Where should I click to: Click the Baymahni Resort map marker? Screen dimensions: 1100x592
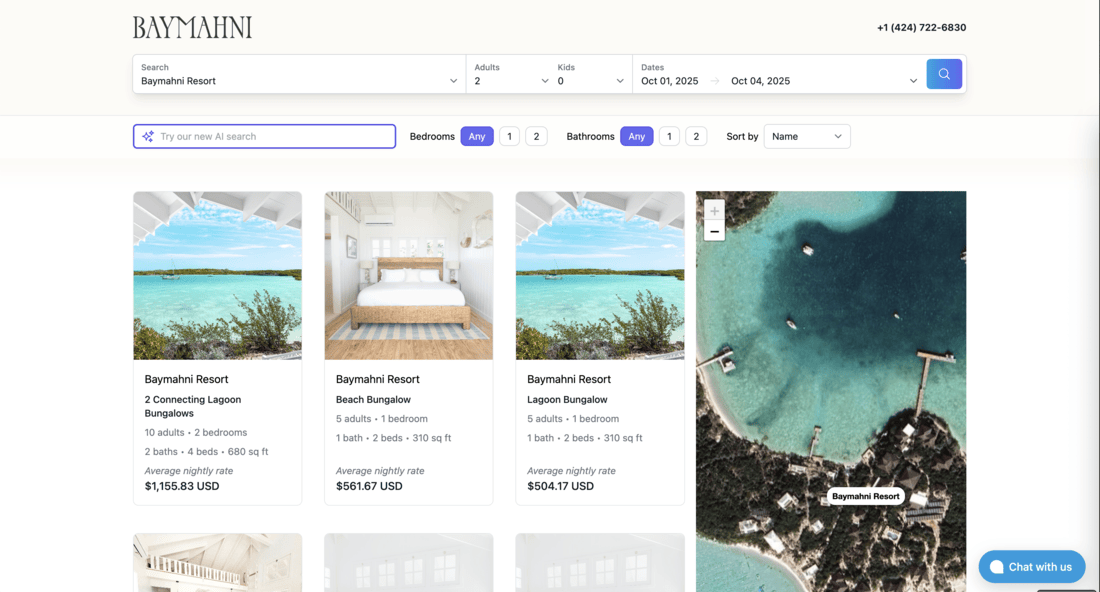point(865,496)
